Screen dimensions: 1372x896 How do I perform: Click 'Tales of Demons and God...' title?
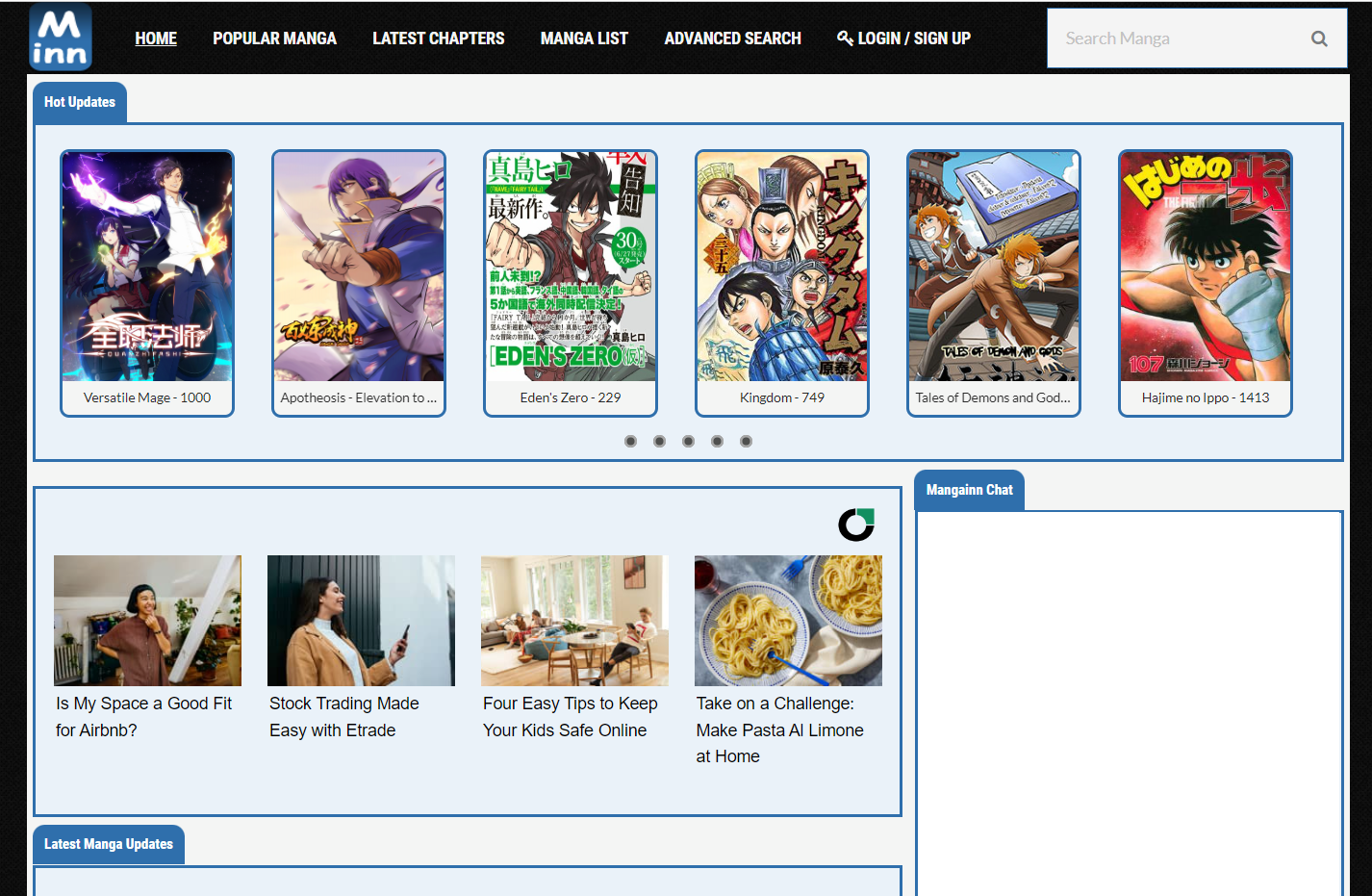point(993,397)
